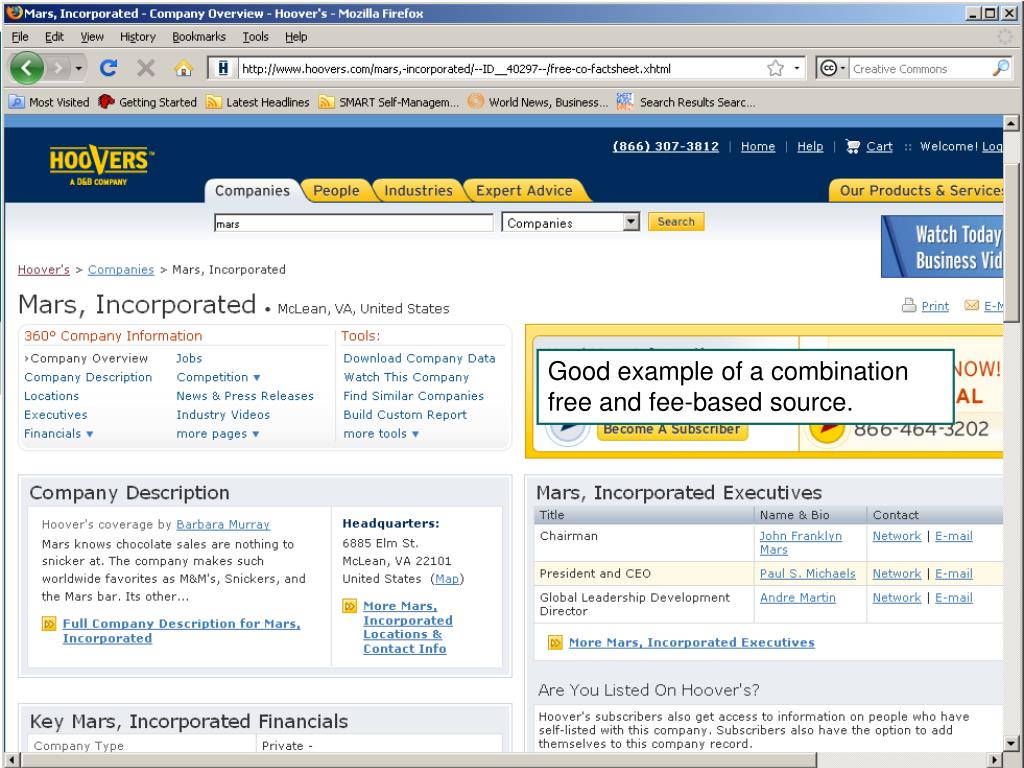This screenshot has height=768, width=1024.
Task: Click the yellow Search button
Action: [x=676, y=221]
